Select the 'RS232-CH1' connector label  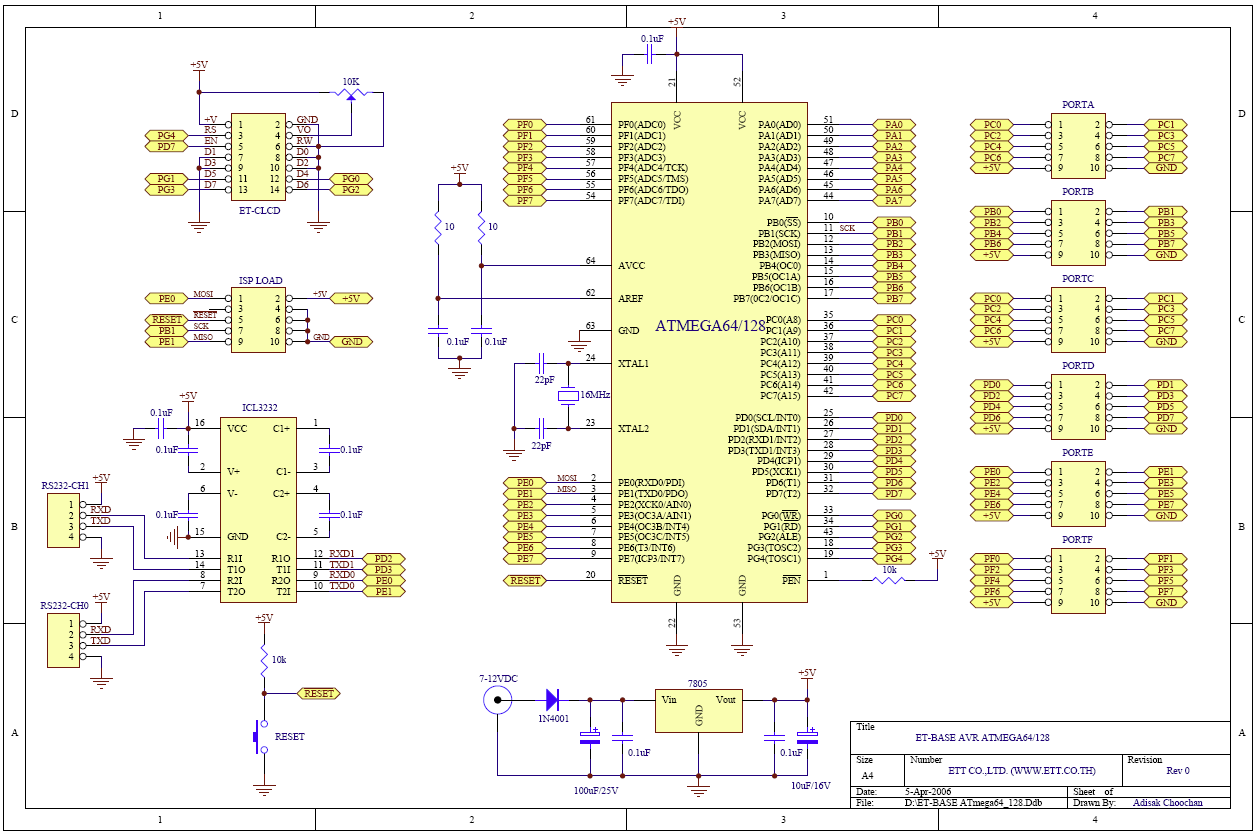pos(65,485)
